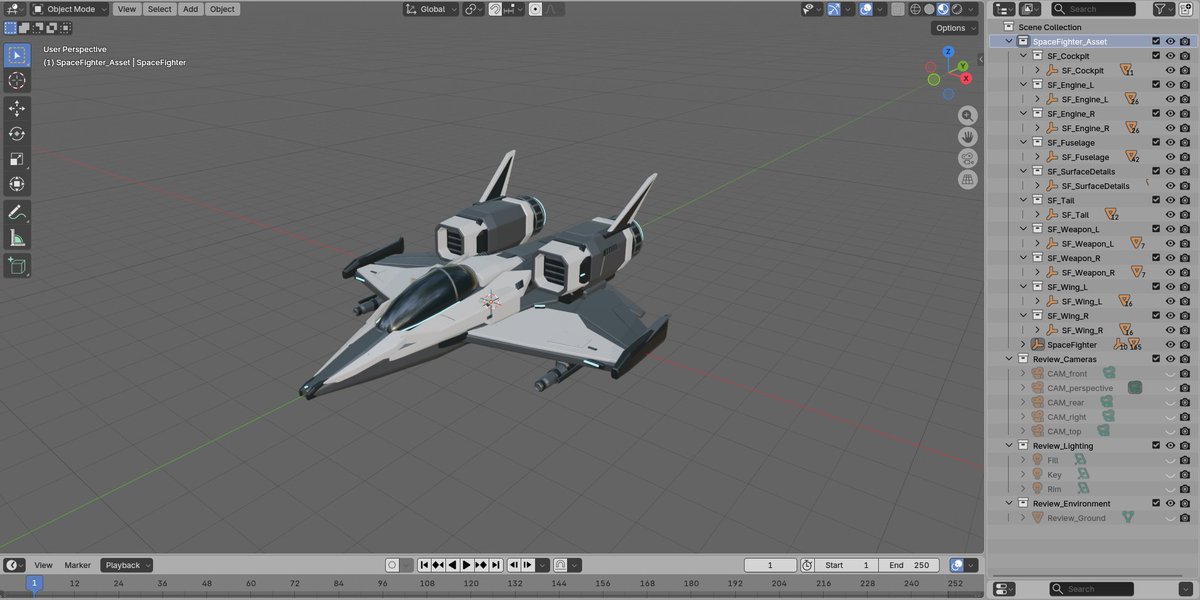The width and height of the screenshot is (1200, 600).
Task: Open the Playback dropdown in timeline
Action: pyautogui.click(x=126, y=565)
